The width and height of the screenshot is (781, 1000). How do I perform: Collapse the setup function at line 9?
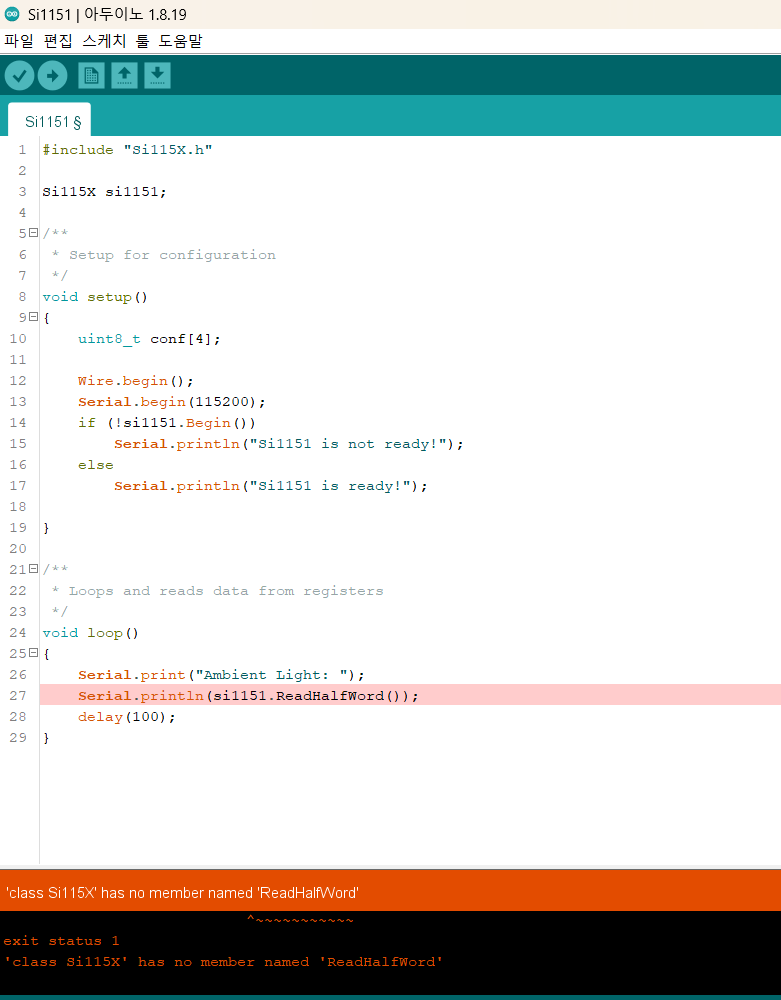[34, 317]
